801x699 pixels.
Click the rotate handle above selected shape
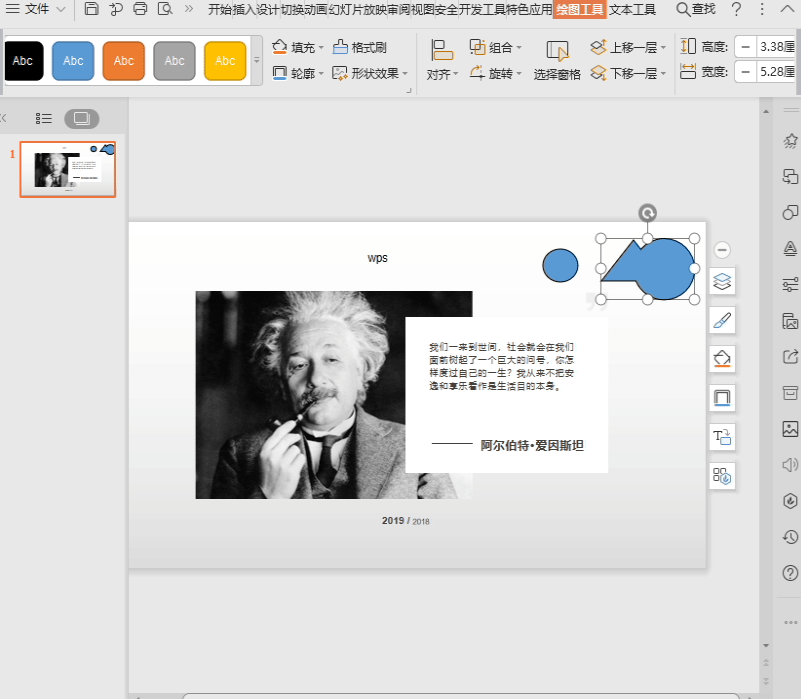[647, 213]
